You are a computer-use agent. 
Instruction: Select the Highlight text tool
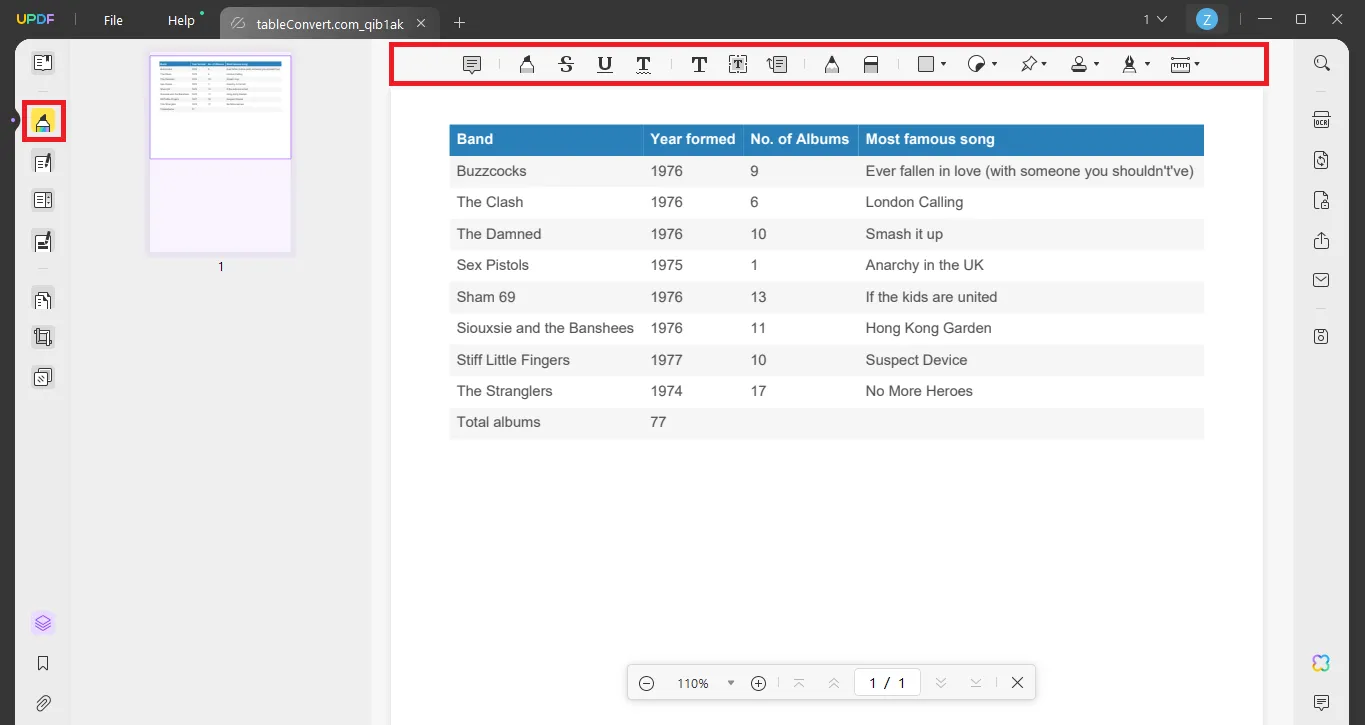tap(527, 64)
